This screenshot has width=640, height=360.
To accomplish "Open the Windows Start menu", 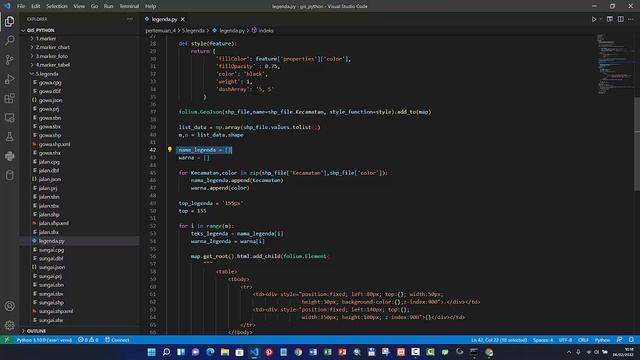I will tap(151, 352).
